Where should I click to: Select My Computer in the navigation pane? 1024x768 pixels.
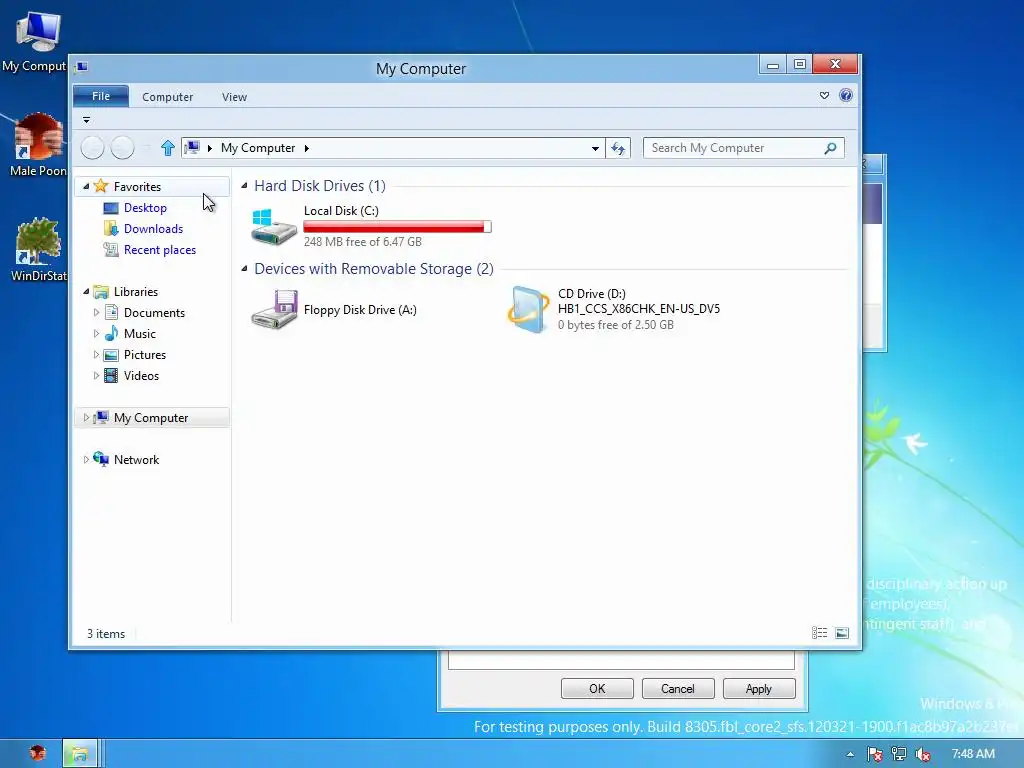(151, 418)
